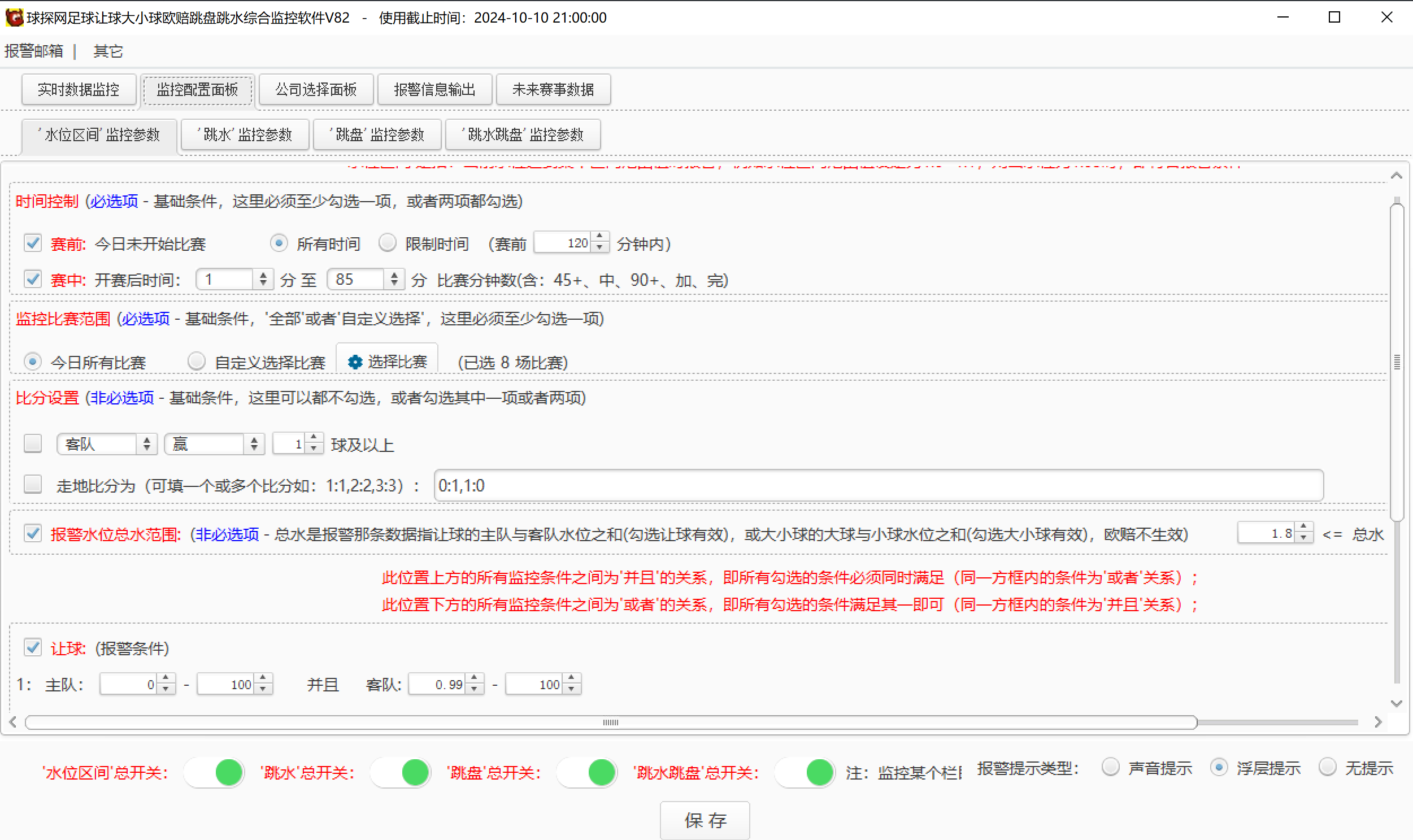Uncheck the 赛前 today's unstarted match checkbox
Screen dimensions: 1413x840
(32, 243)
